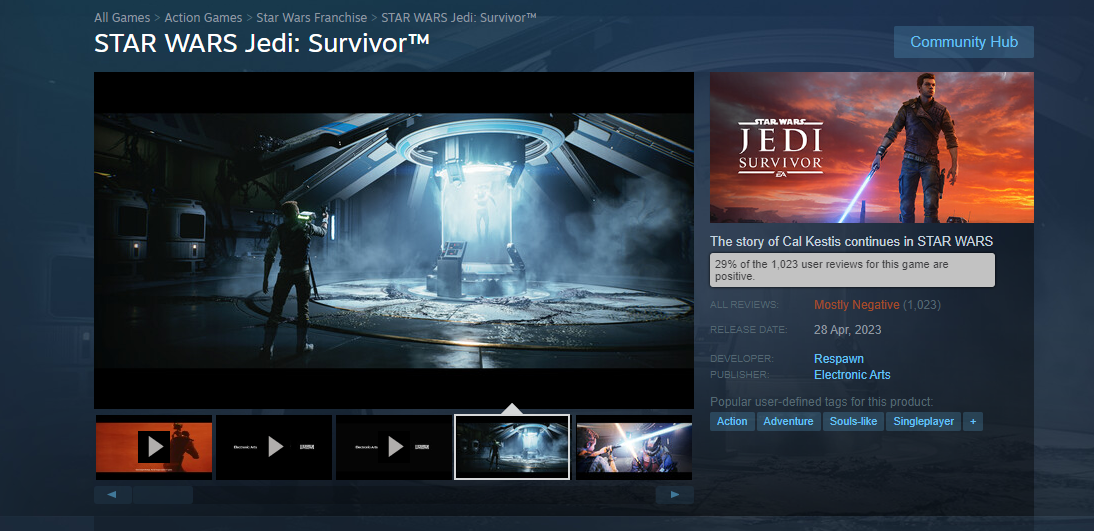Expand more tags with plus button
The image size is (1094, 531).
(973, 421)
